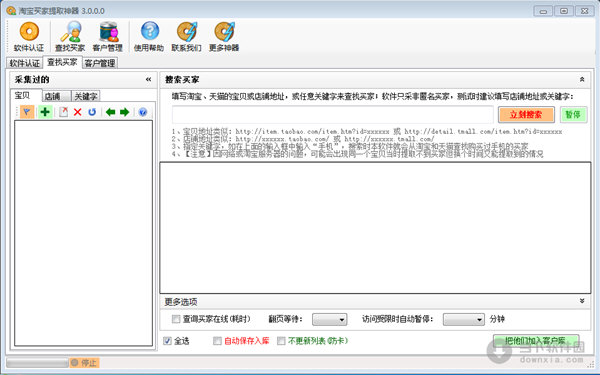The width and height of the screenshot is (600, 375).
Task: Click the 停止 button in status bar
Action: click(84, 362)
